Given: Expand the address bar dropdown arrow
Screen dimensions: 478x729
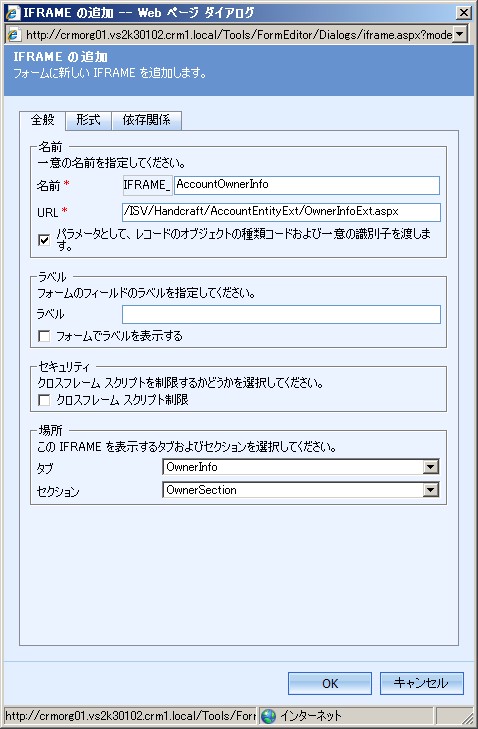Looking at the screenshot, I should click(x=459, y=34).
